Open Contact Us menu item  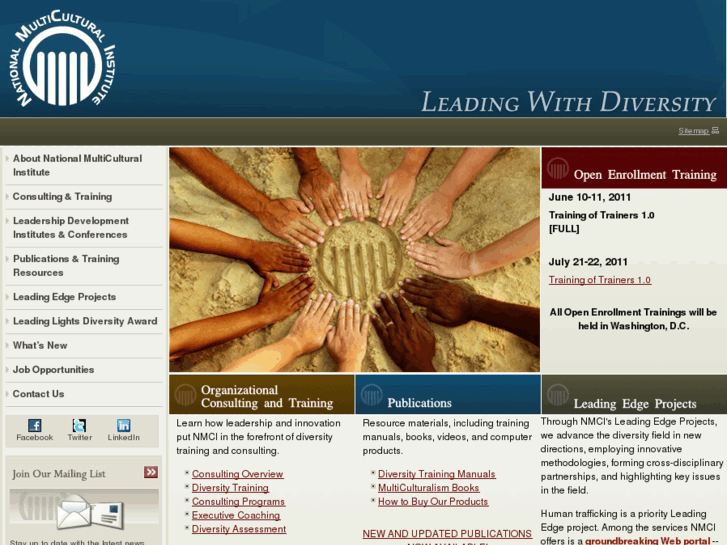[x=38, y=394]
